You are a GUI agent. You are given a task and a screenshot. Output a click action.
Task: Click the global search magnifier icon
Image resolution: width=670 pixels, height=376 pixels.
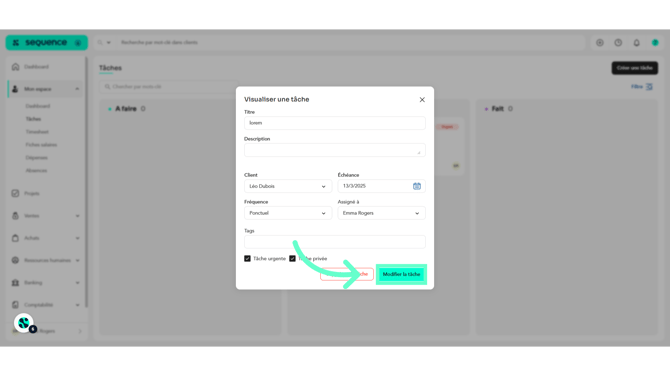pos(100,43)
